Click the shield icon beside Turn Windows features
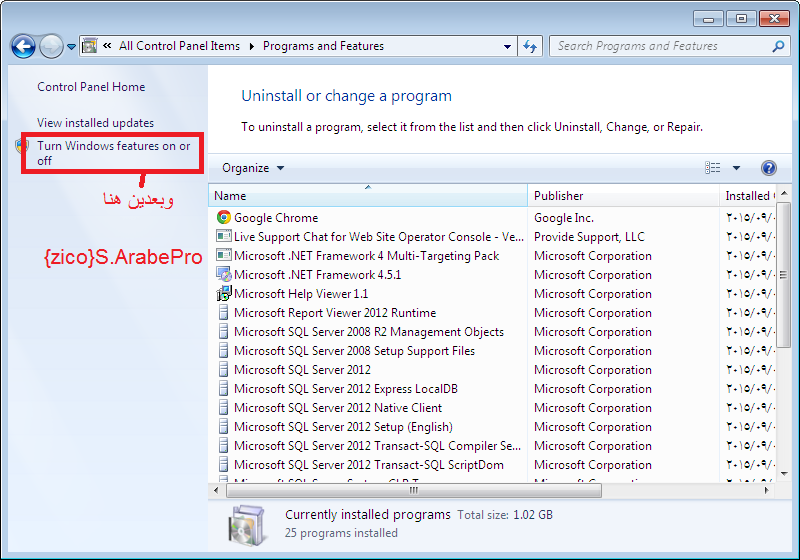The width and height of the screenshot is (800, 560). click(x=21, y=146)
